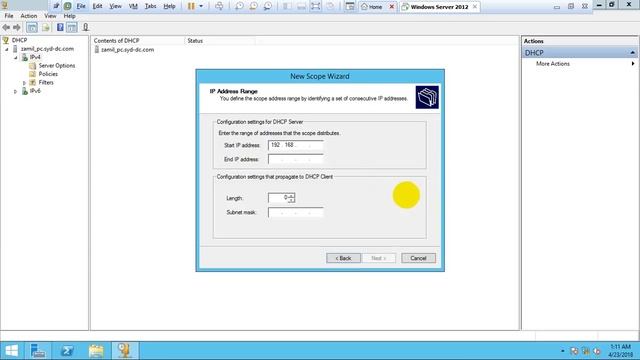Screen dimensions: 640x360
Task: Select Policies under IPv4
Action: [48, 74]
